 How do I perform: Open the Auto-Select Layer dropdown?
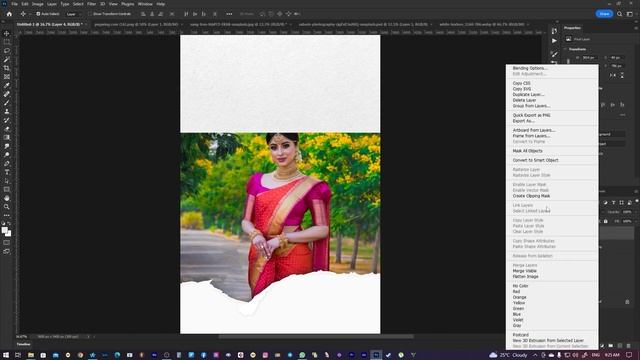[x=73, y=14]
